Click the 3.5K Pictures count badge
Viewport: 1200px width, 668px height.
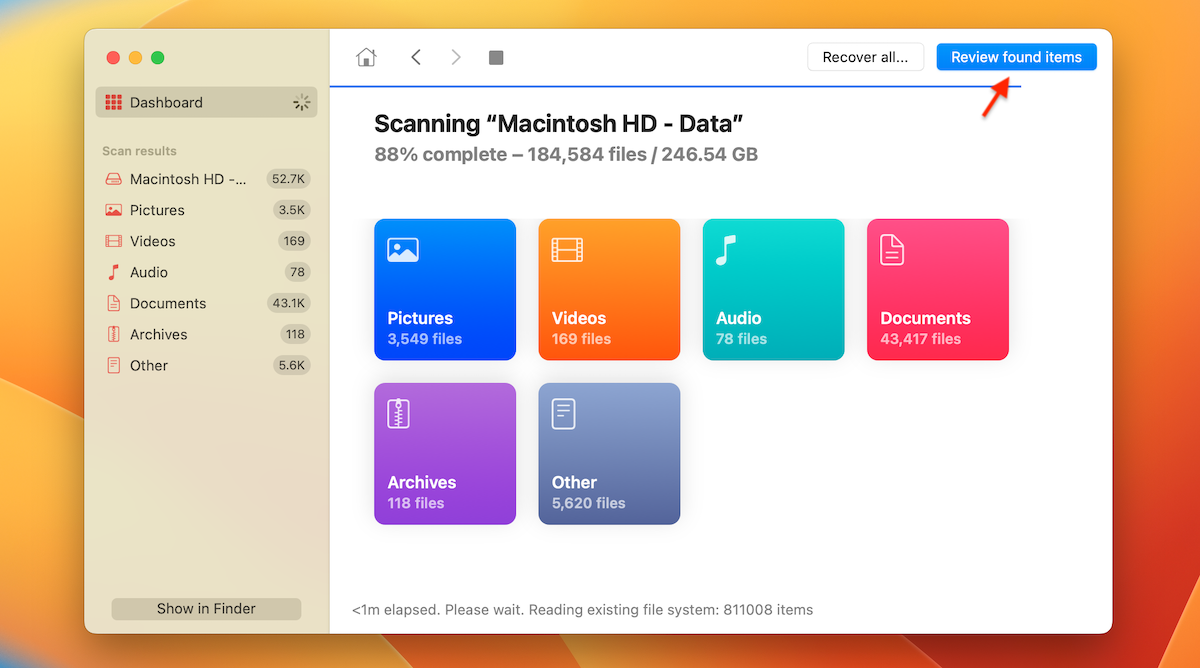[292, 210]
